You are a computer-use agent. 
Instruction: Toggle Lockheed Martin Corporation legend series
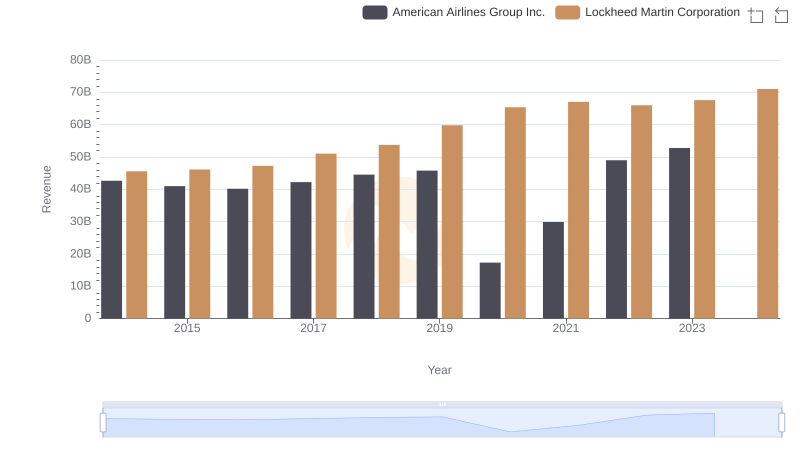click(x=647, y=12)
